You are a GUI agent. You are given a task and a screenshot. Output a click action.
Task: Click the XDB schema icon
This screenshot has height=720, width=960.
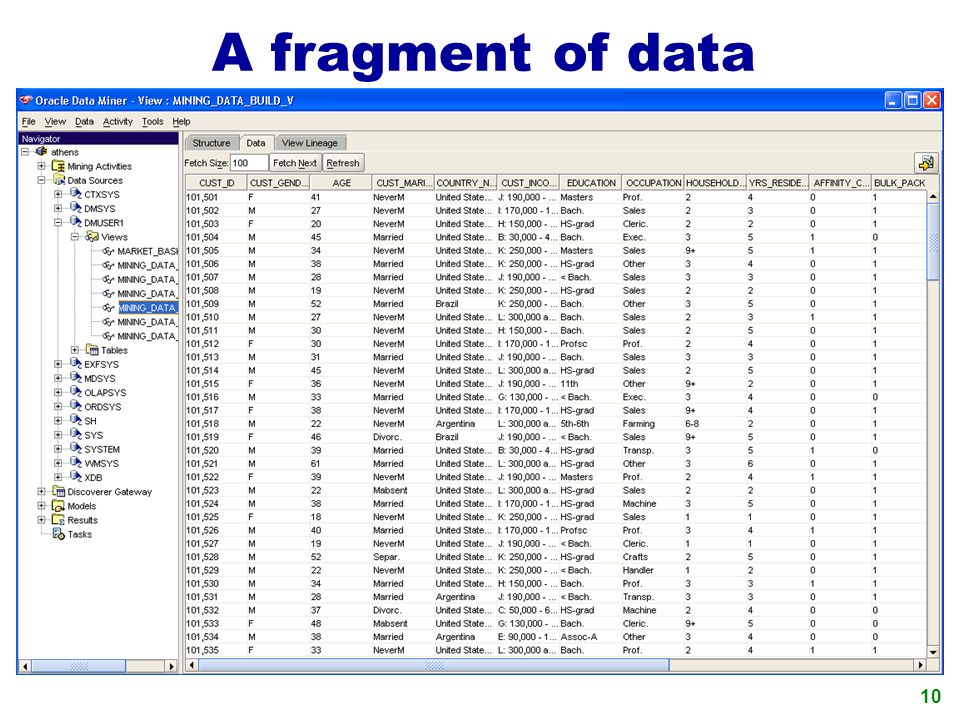point(76,477)
